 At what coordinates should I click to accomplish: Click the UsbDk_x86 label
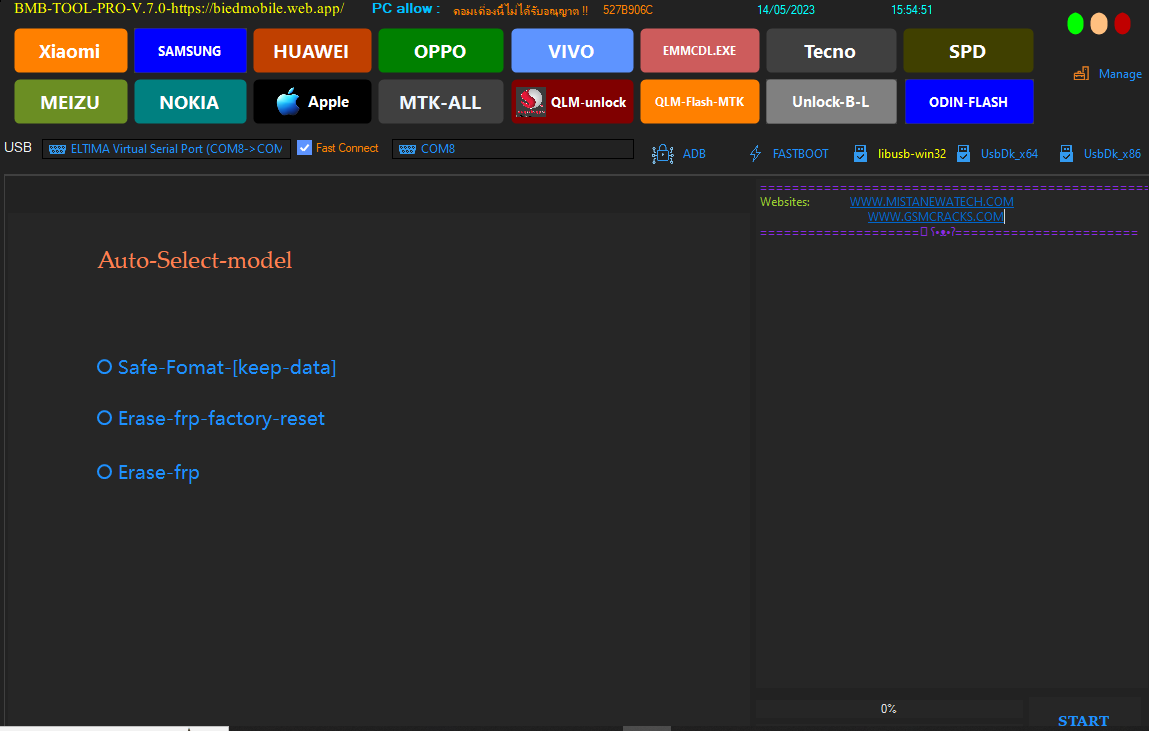coord(1112,154)
